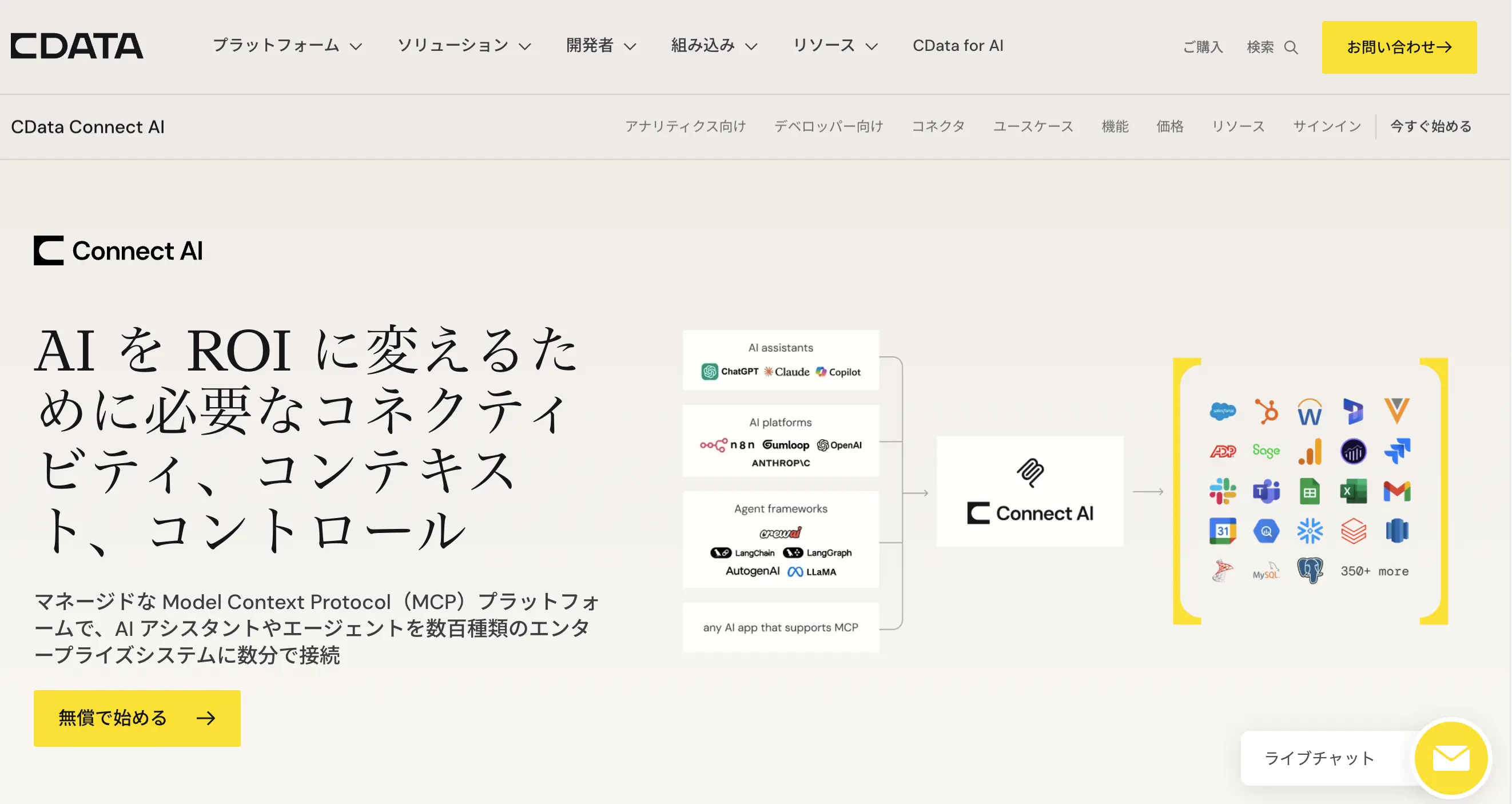Click the LangChain parrot logo
Screen dimensions: 1512x804
721,553
